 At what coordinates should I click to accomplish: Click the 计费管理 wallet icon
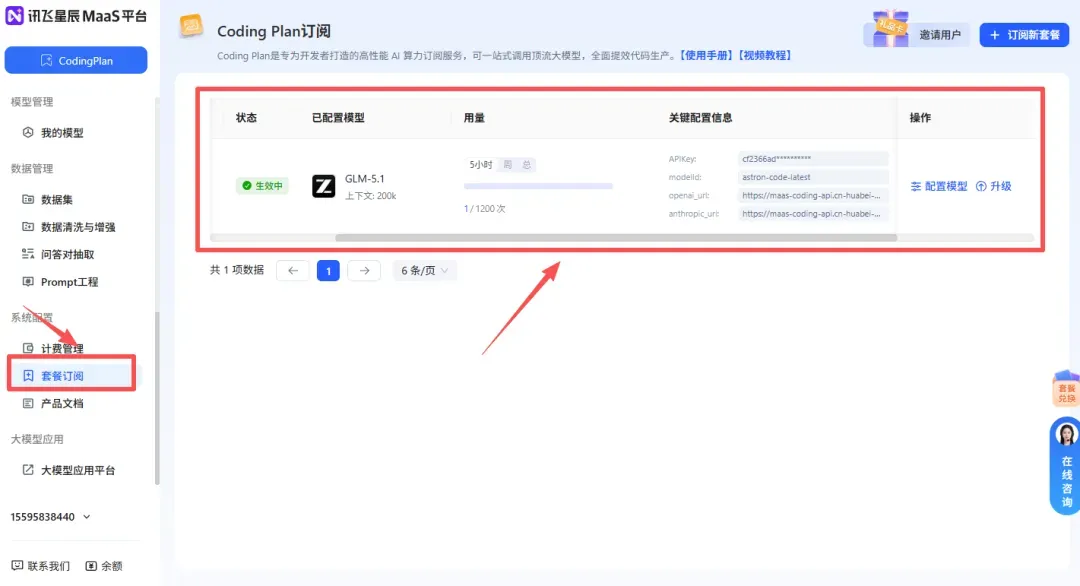[x=28, y=348]
